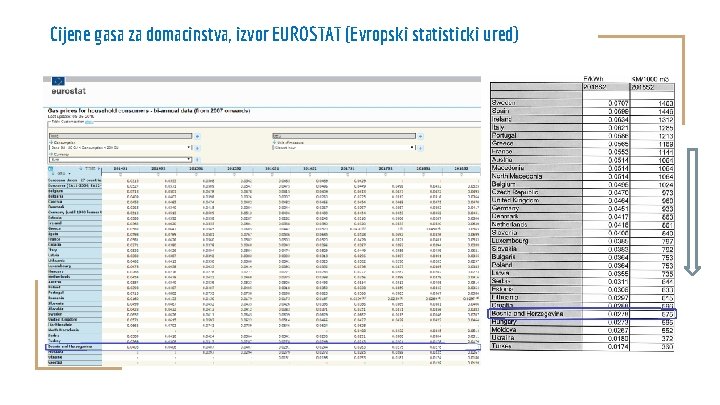The width and height of the screenshot is (720, 405).
Task: Click Czech Republic in the right ranking table
Action: 515,192
